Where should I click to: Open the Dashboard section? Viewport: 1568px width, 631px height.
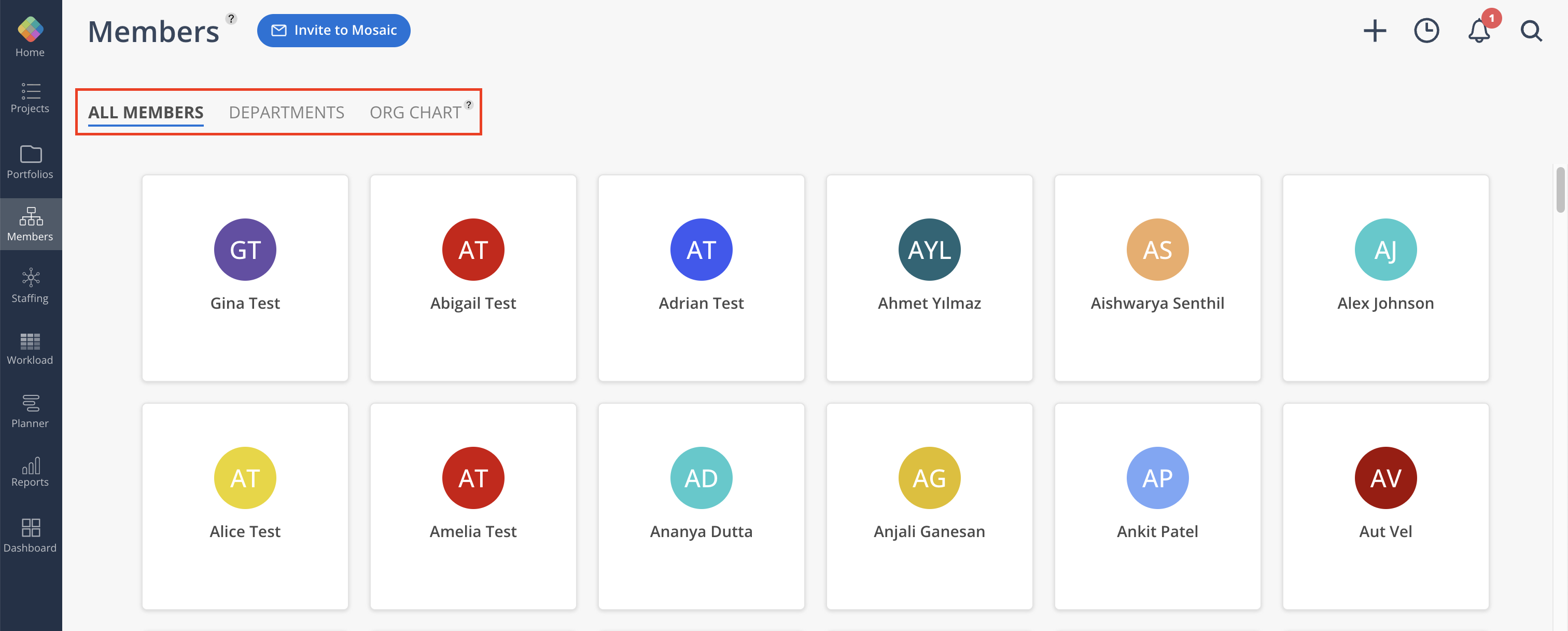click(x=30, y=536)
